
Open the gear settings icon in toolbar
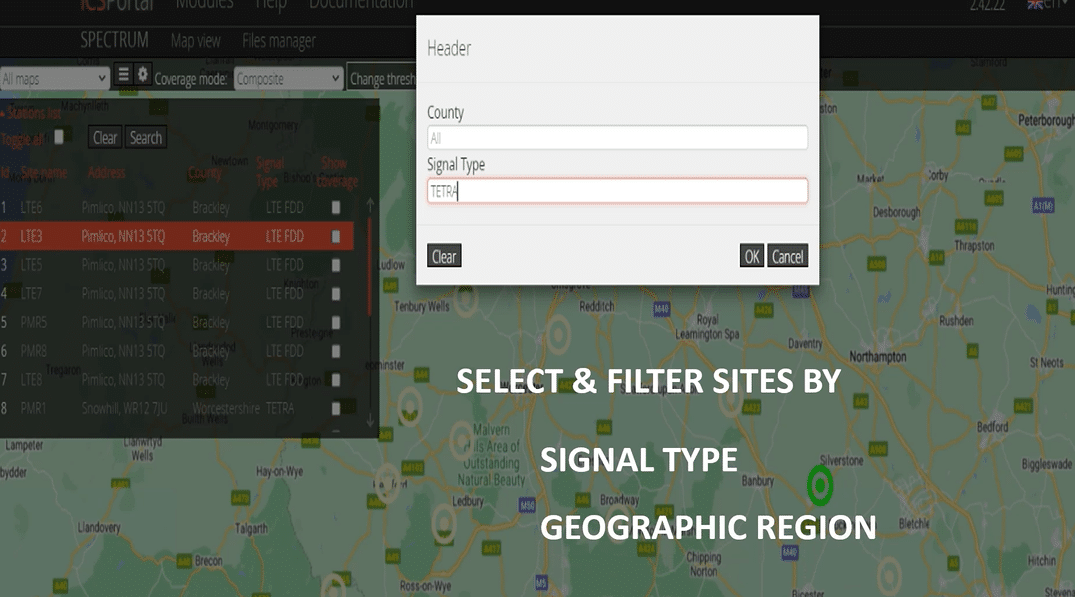[x=143, y=75]
